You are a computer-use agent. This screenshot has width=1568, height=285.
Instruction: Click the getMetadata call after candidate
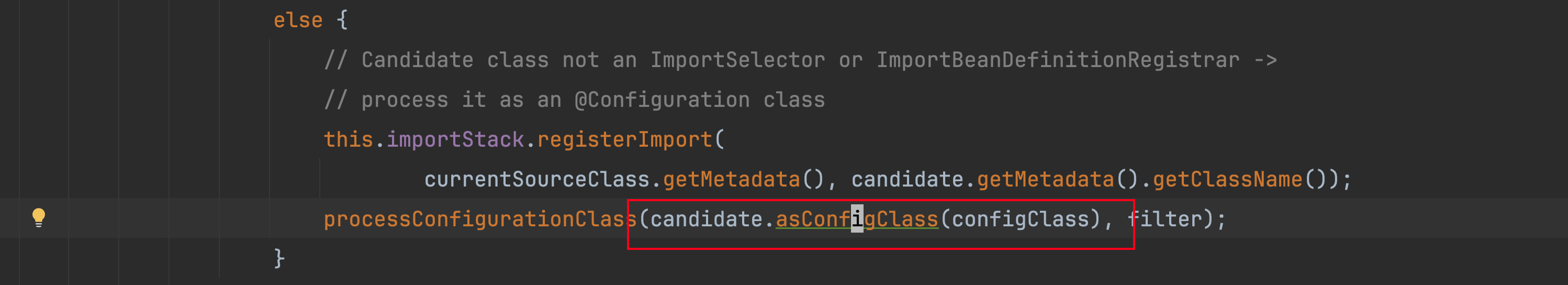pos(1045,179)
